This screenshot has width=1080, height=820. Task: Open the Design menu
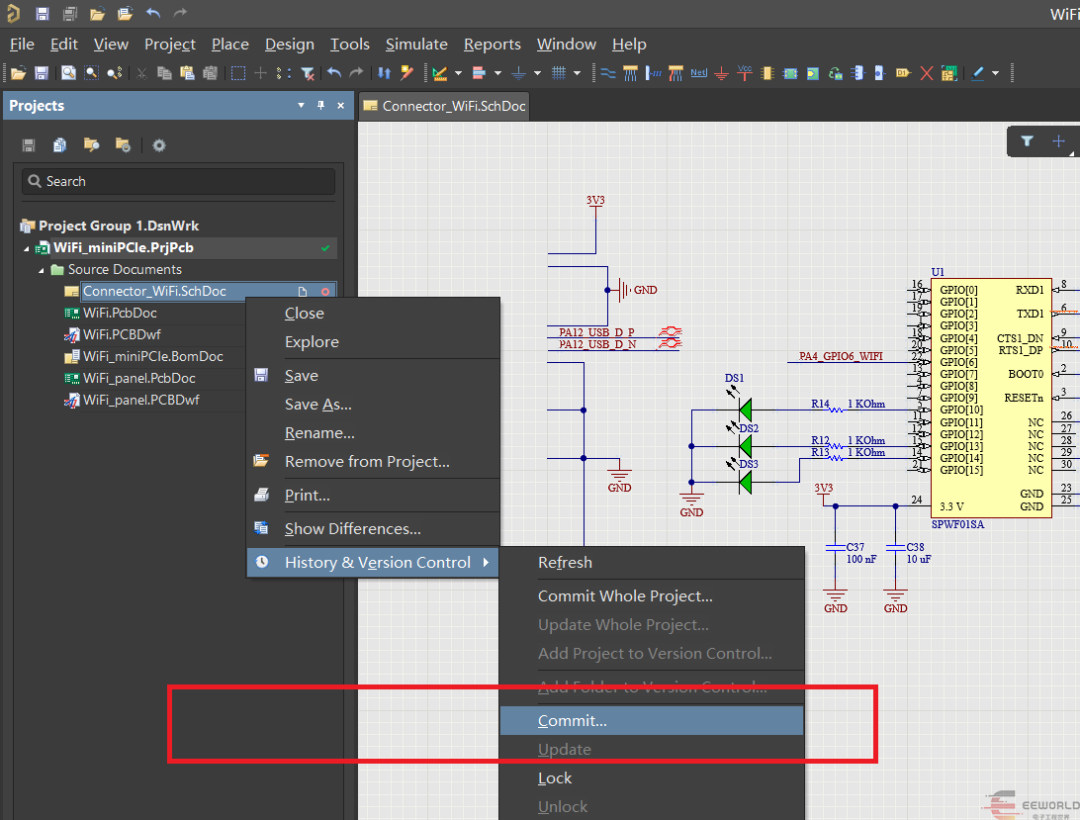[289, 44]
